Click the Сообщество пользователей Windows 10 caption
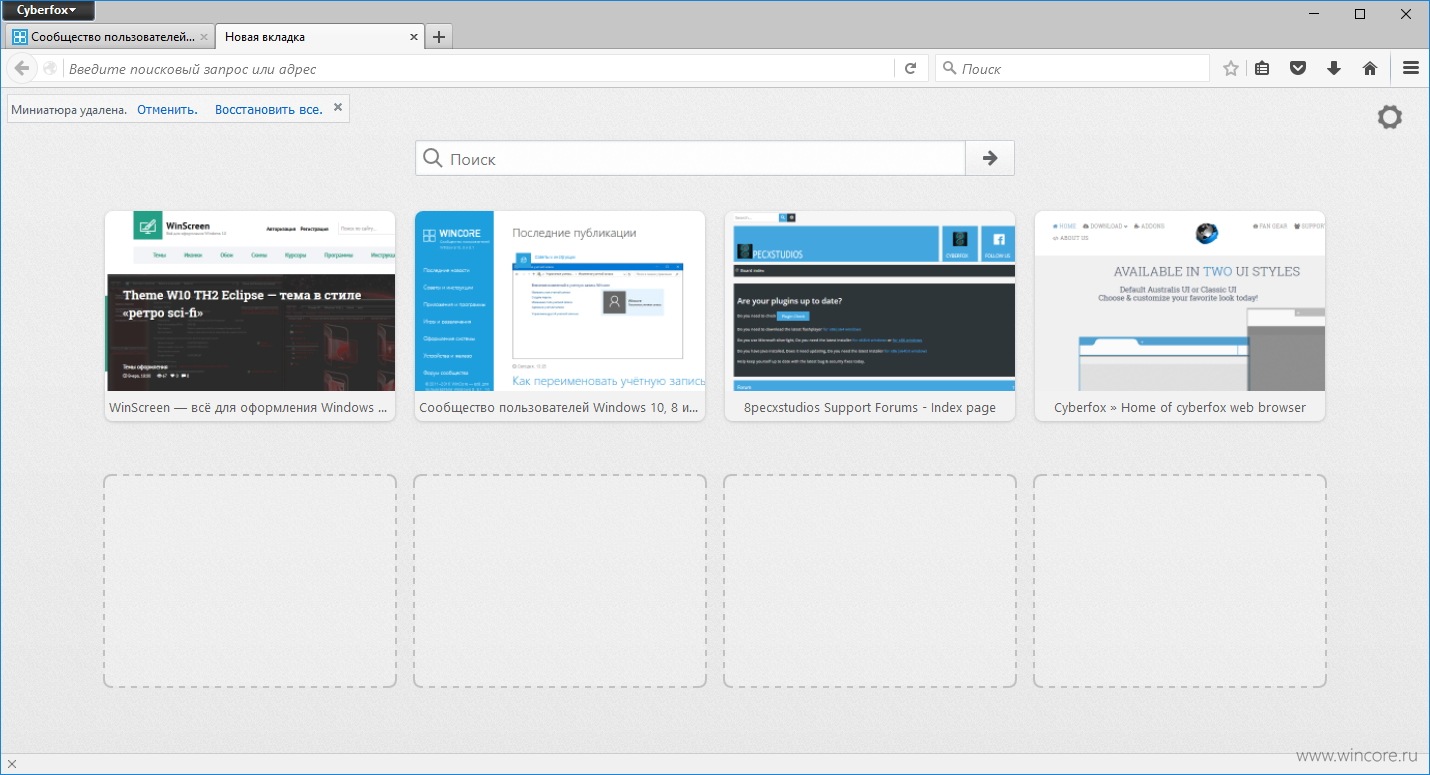 [x=559, y=407]
